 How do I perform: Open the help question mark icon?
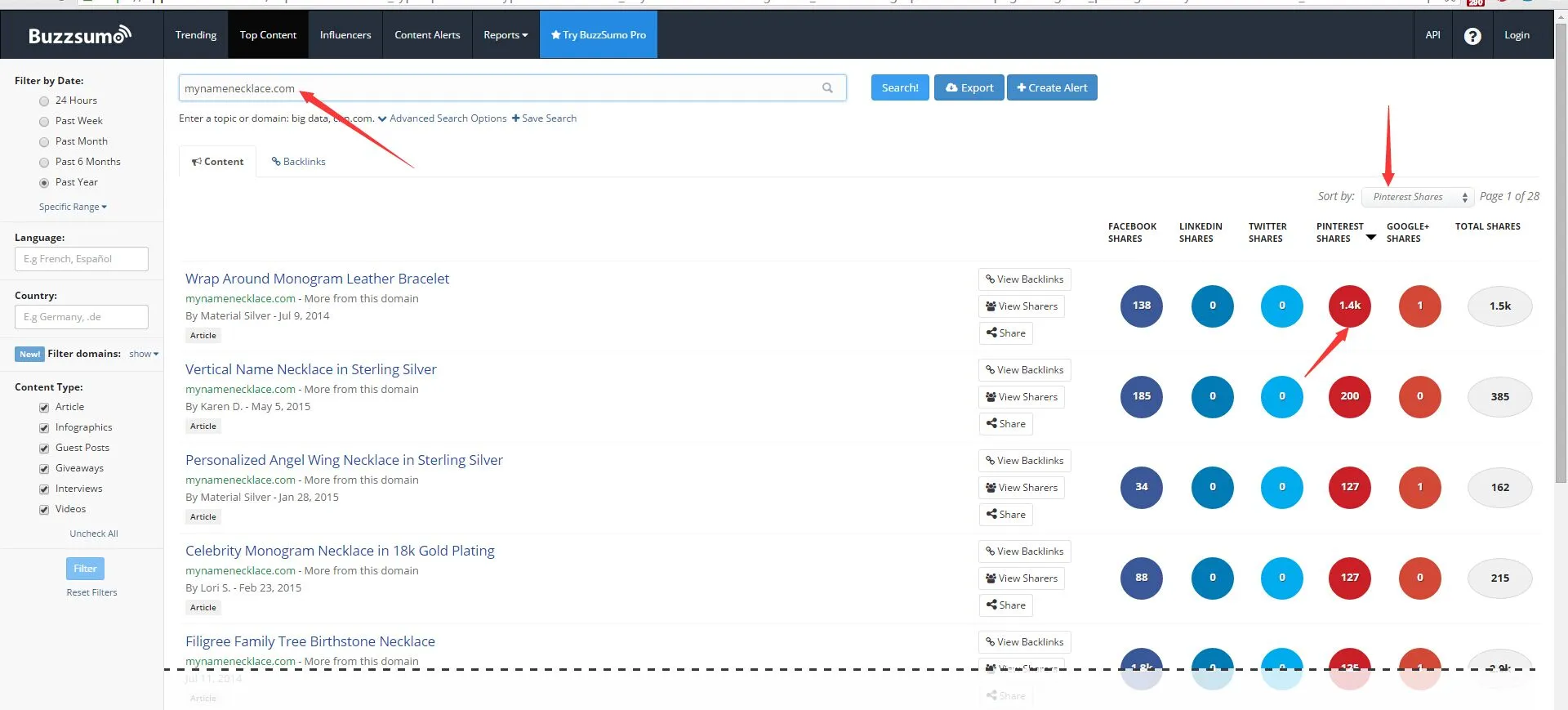point(1472,36)
